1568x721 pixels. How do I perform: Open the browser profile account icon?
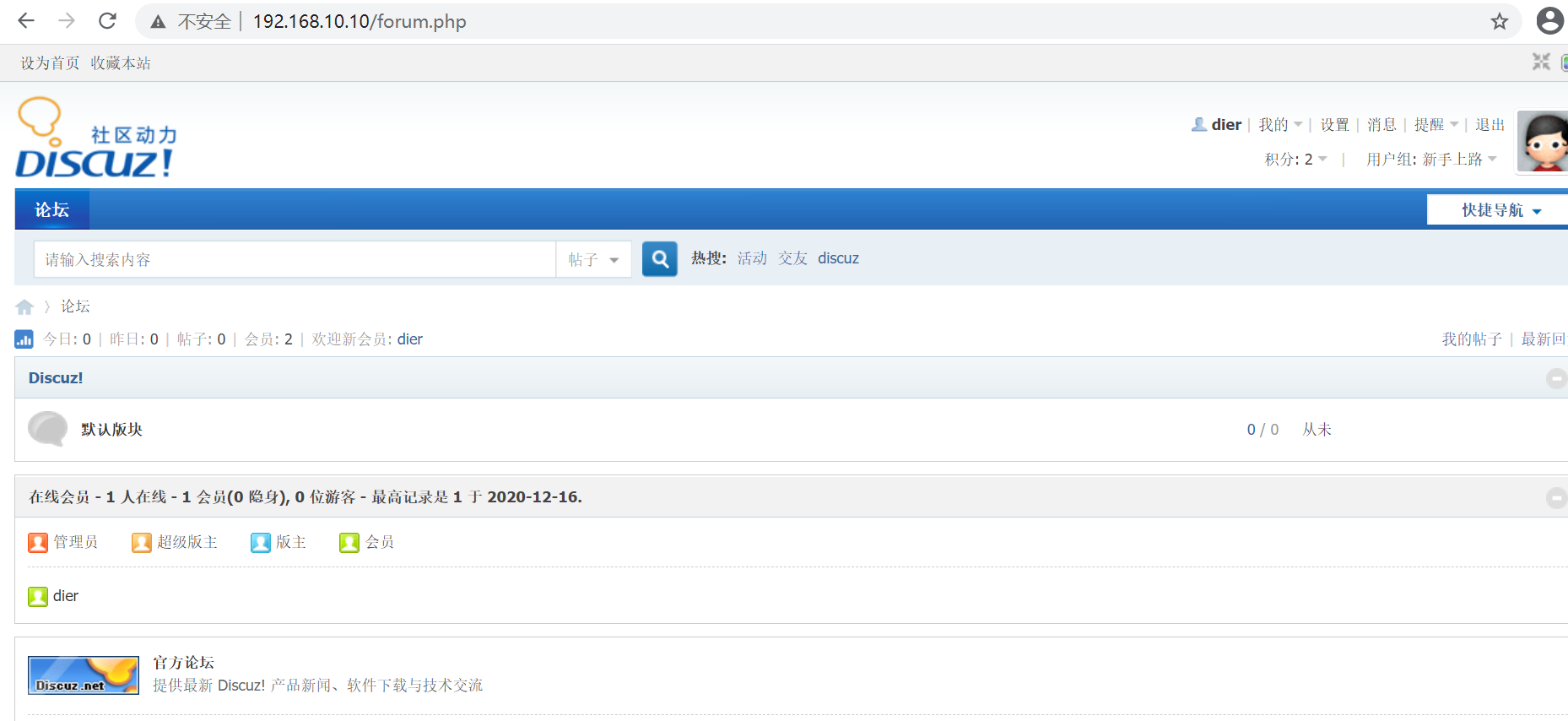click(x=1550, y=21)
